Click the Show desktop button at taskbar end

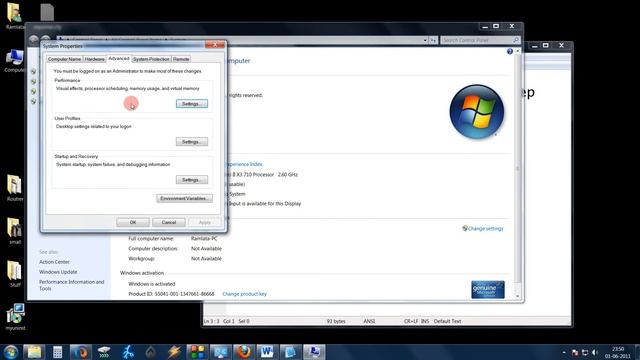[x=637, y=352]
